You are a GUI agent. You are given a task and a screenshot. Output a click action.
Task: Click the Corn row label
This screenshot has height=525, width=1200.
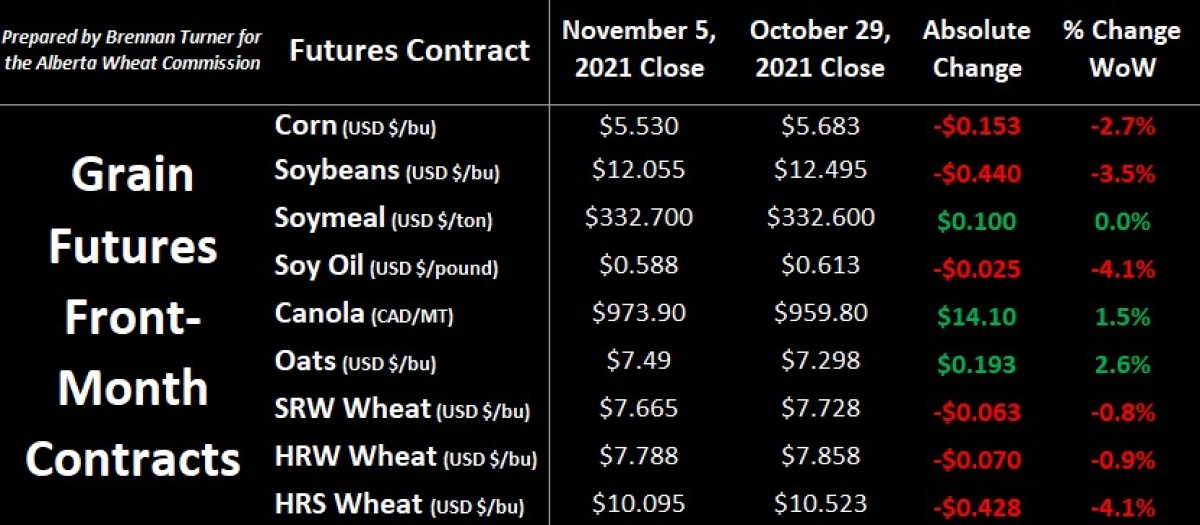[x=355, y=127]
